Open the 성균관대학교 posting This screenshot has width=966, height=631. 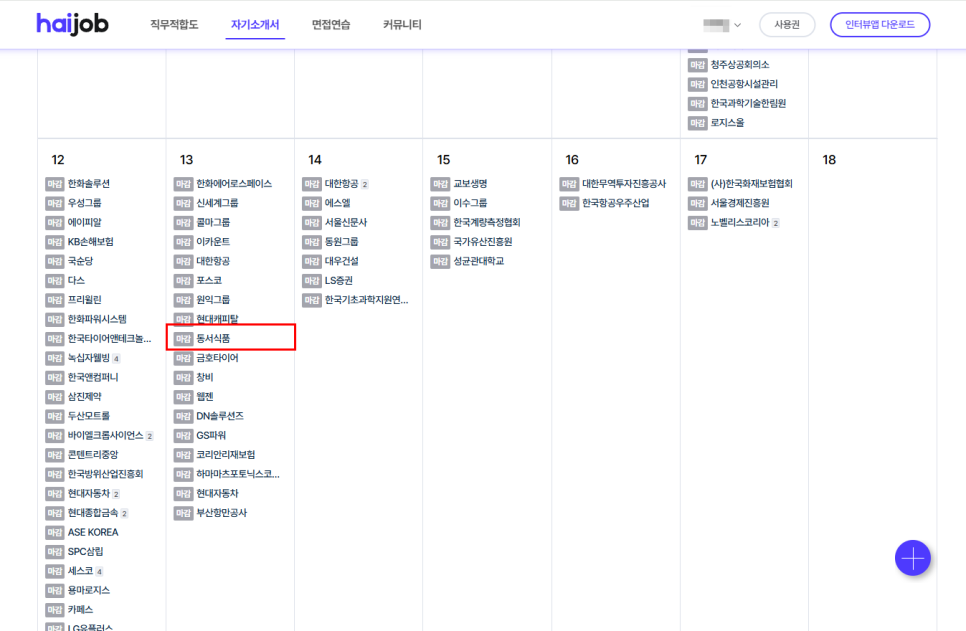coord(478,262)
